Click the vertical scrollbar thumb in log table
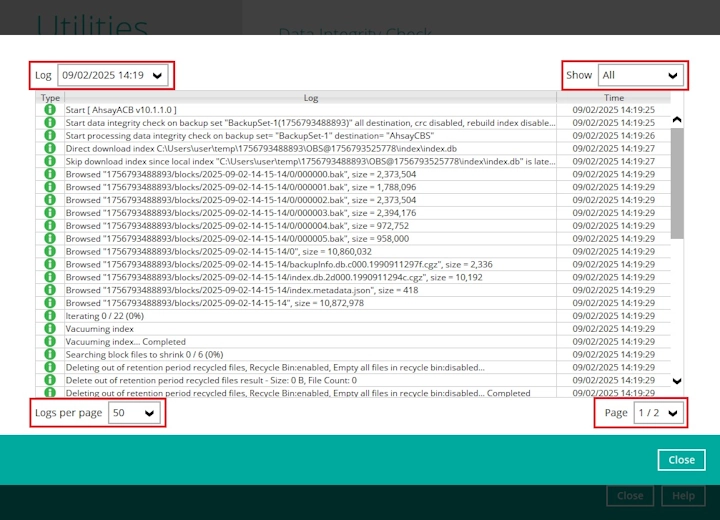720x520 pixels. pos(677,180)
